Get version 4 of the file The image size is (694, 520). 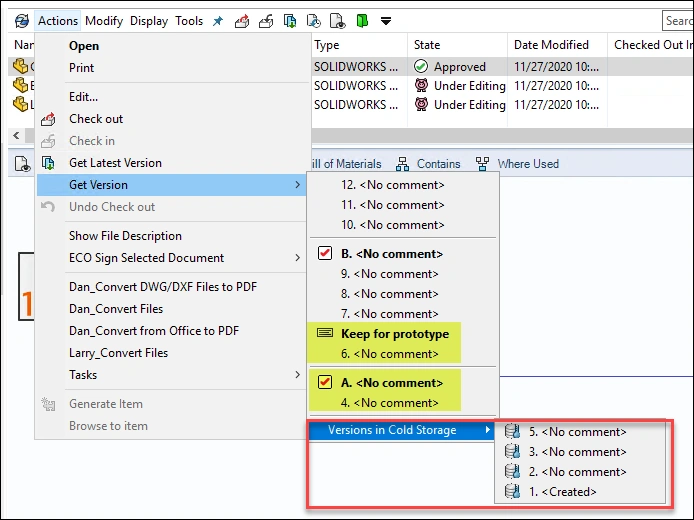[389, 403]
